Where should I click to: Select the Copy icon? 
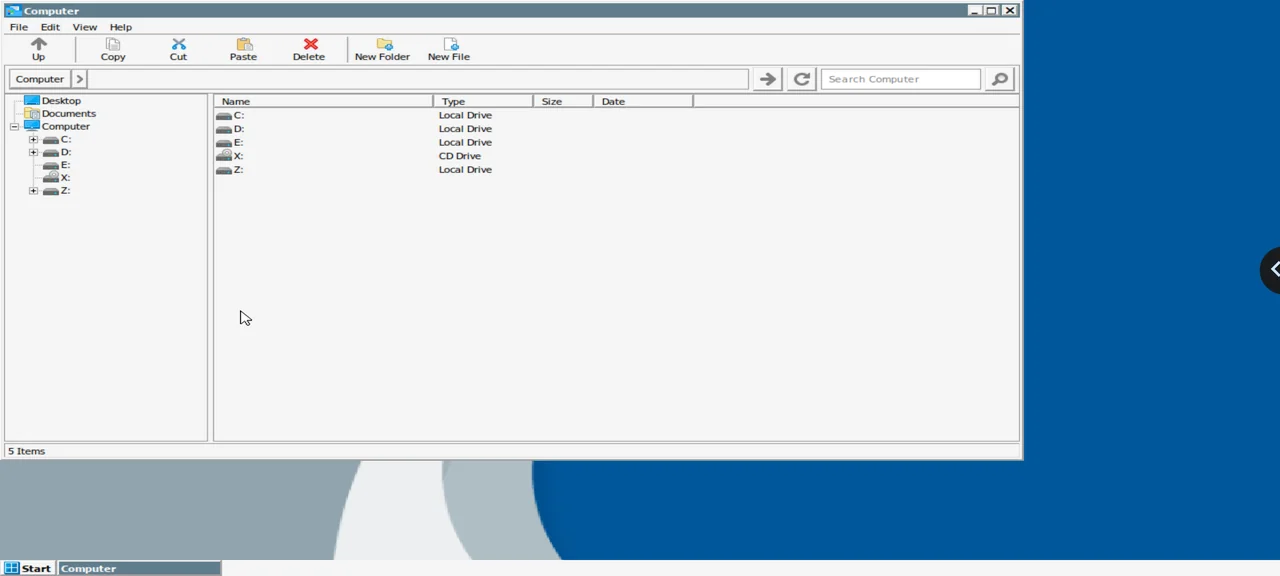point(112,45)
